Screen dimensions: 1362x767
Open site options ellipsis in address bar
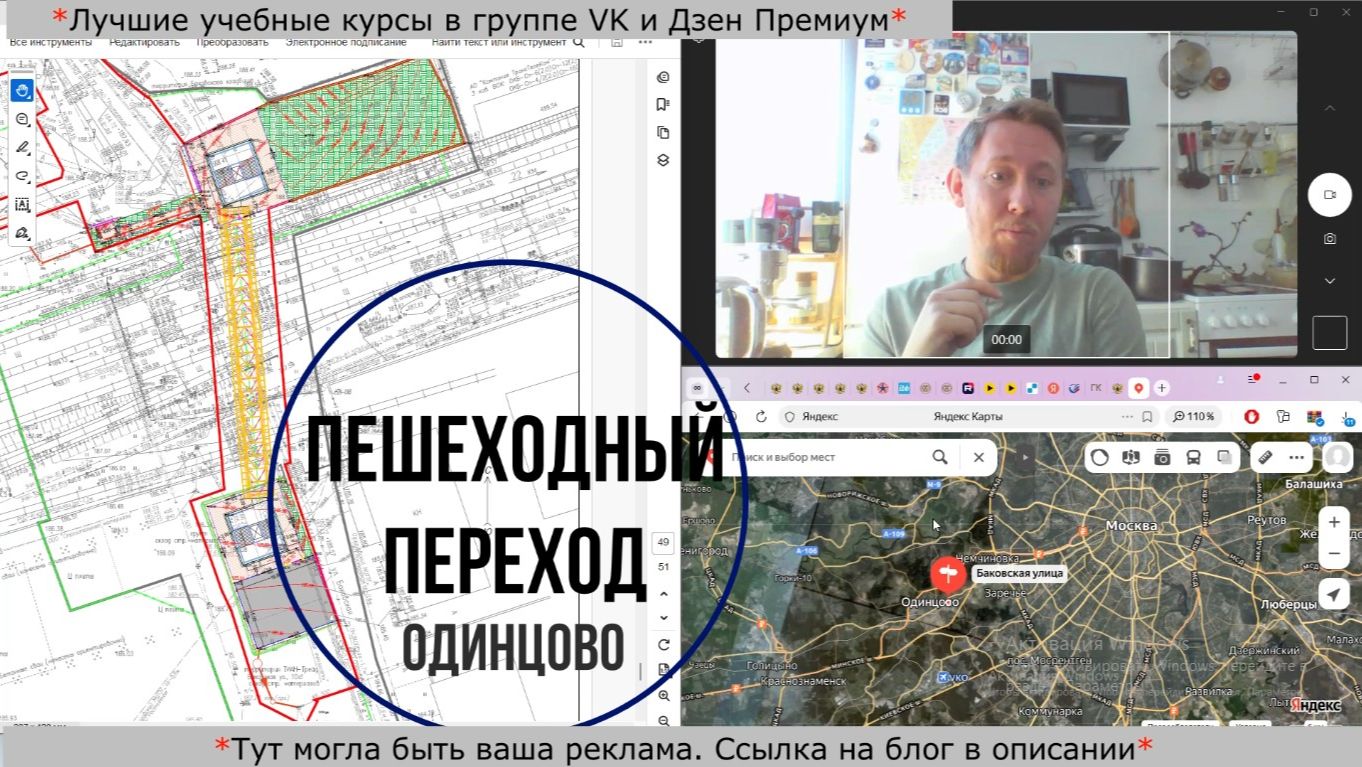pyautogui.click(x=1127, y=416)
